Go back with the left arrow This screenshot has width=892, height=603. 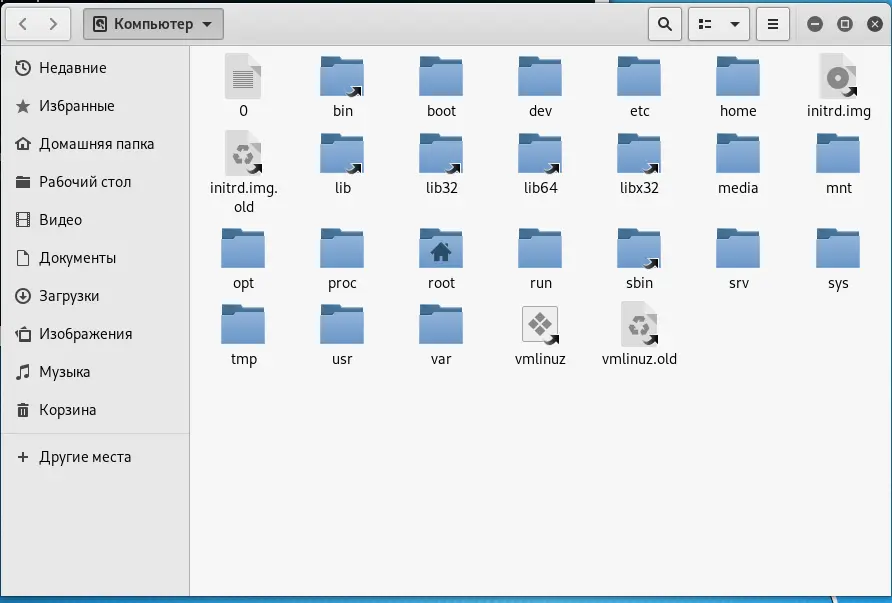point(23,24)
